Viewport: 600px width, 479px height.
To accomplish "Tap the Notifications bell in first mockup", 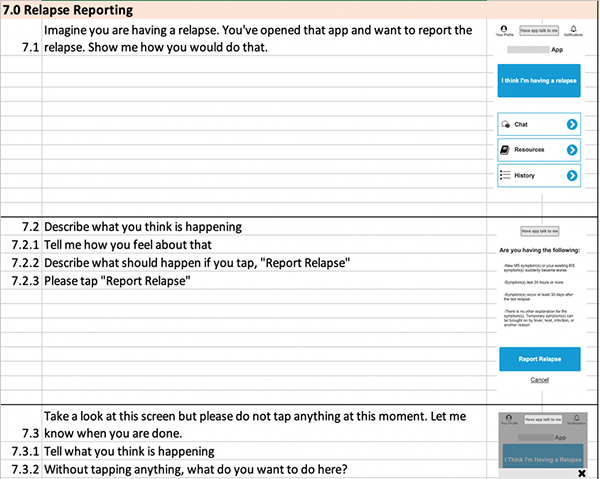I will pyautogui.click(x=573, y=31).
